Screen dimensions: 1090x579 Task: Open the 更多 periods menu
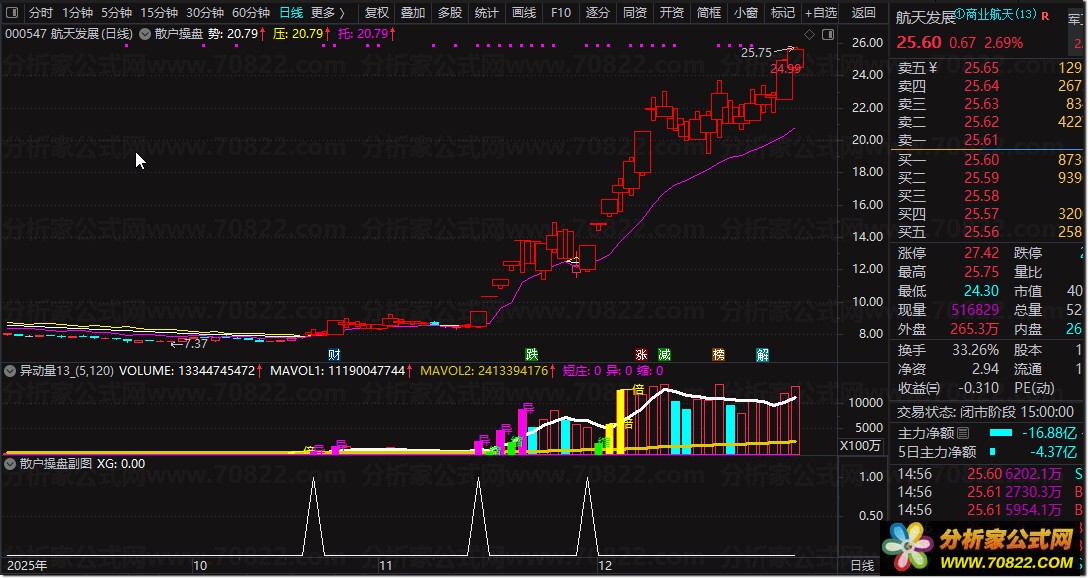point(328,13)
